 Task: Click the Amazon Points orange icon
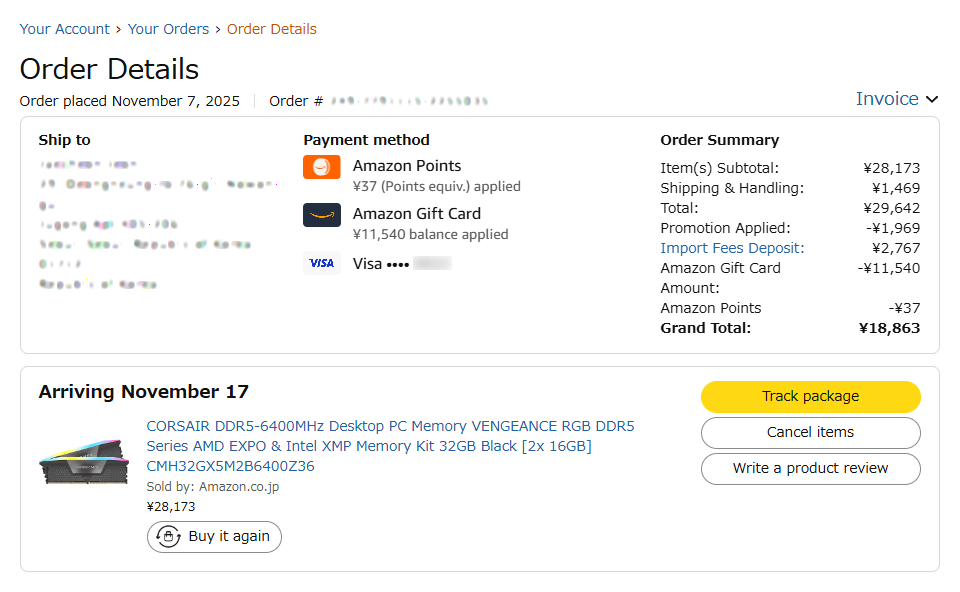point(322,167)
